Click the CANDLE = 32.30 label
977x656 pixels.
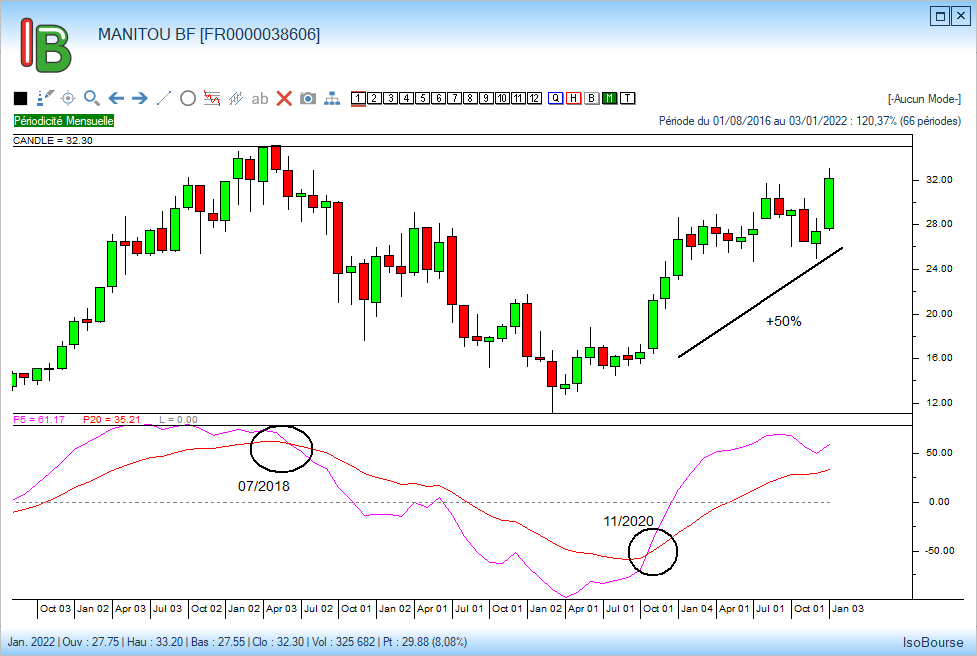[x=53, y=141]
